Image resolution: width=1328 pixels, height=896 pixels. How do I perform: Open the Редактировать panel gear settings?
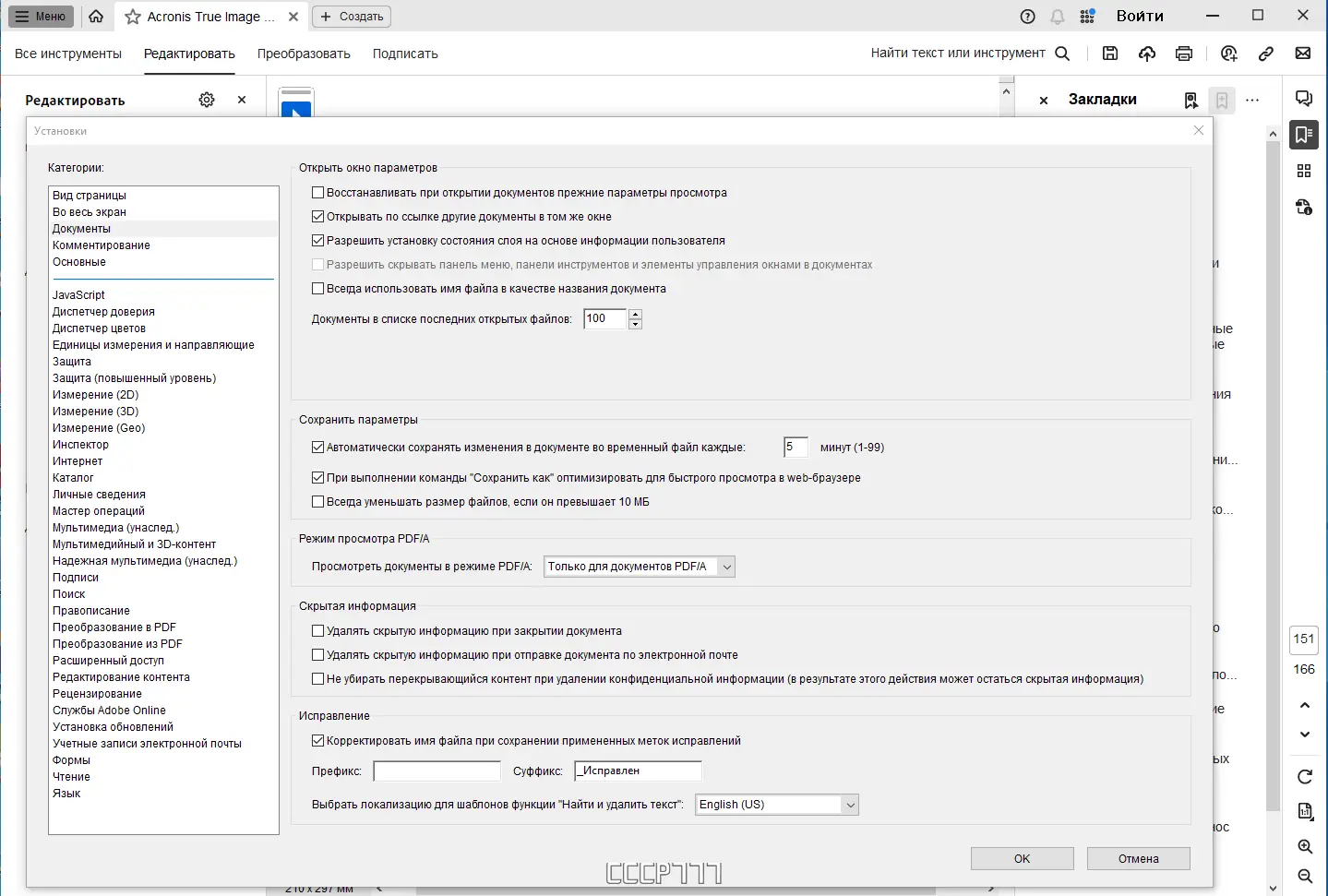pyautogui.click(x=207, y=100)
